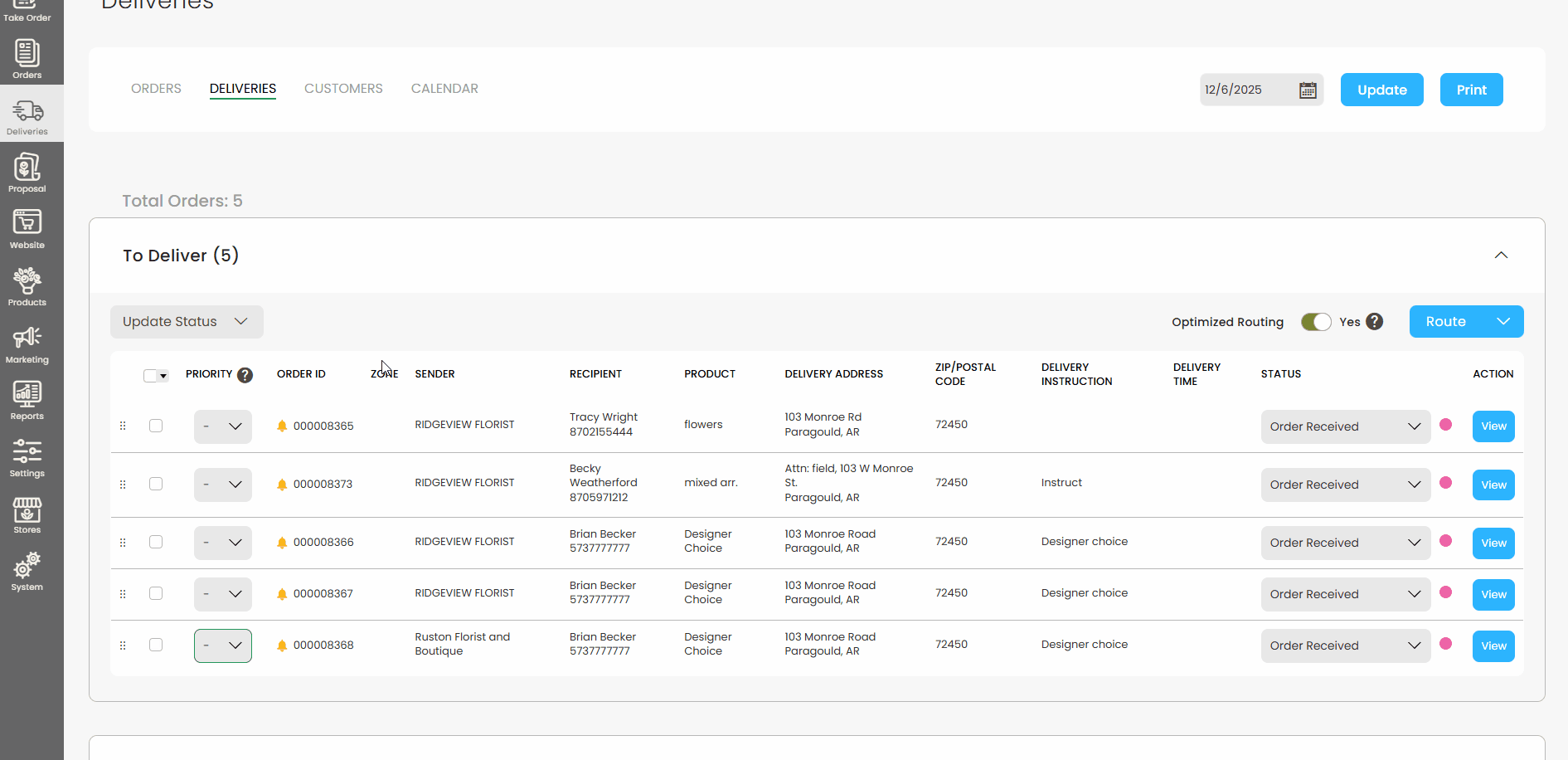Screen dimensions: 1568x760
Task: Expand the Update Status dropdown
Action: pyautogui.click(x=187, y=322)
